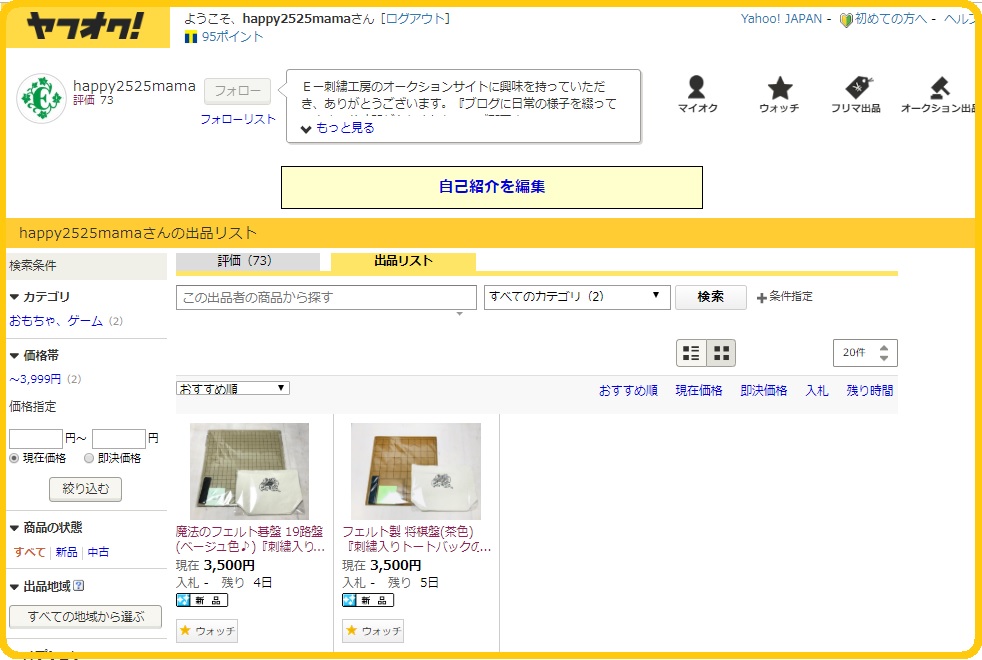Click the beginner mark icon near 初めての方へ
Viewport: 982px width, 660px height.
click(x=846, y=20)
